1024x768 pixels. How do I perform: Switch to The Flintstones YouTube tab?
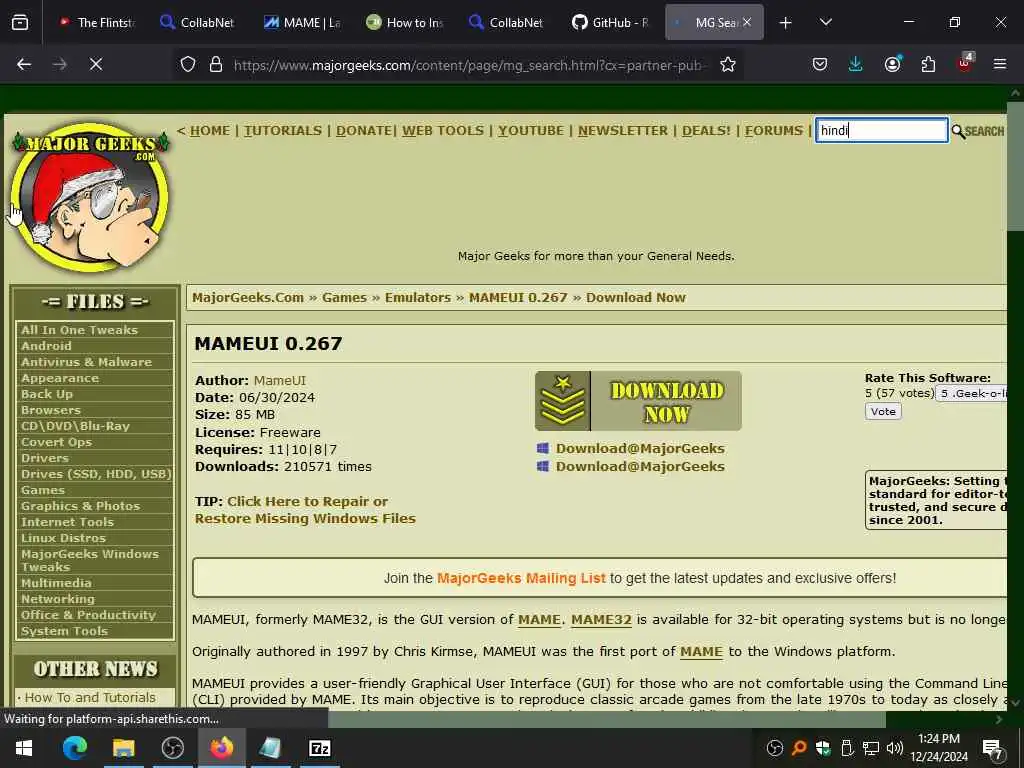coord(96,22)
